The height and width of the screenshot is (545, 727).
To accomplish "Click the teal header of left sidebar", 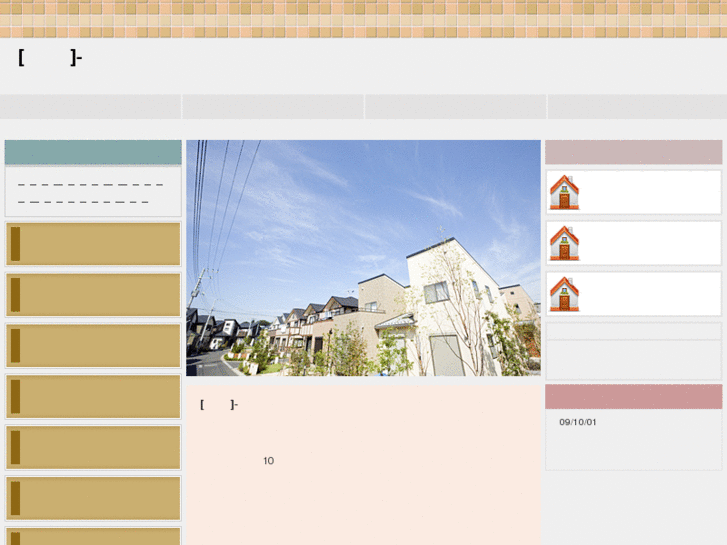I will tap(93, 152).
